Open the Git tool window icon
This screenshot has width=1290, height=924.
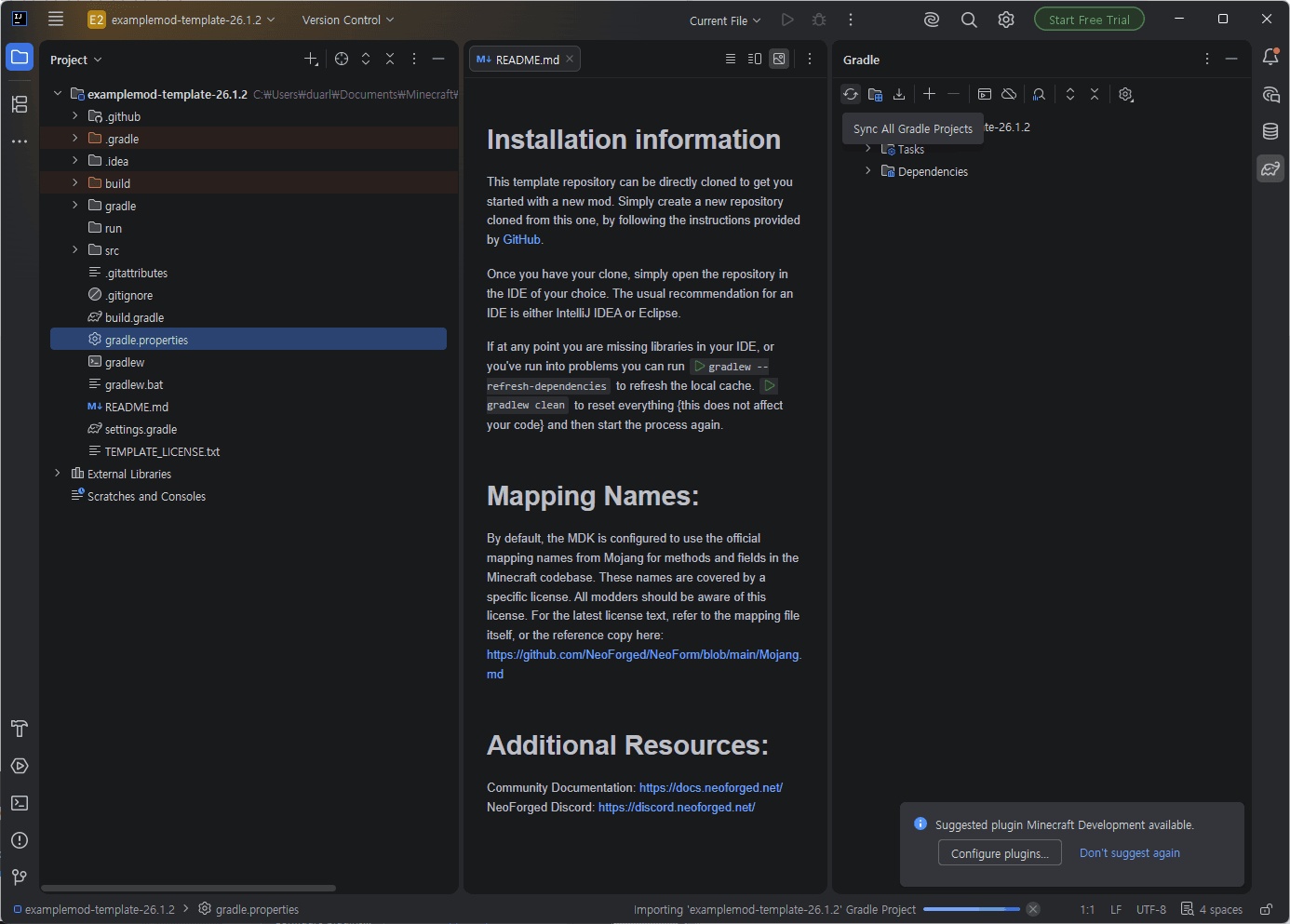20,877
